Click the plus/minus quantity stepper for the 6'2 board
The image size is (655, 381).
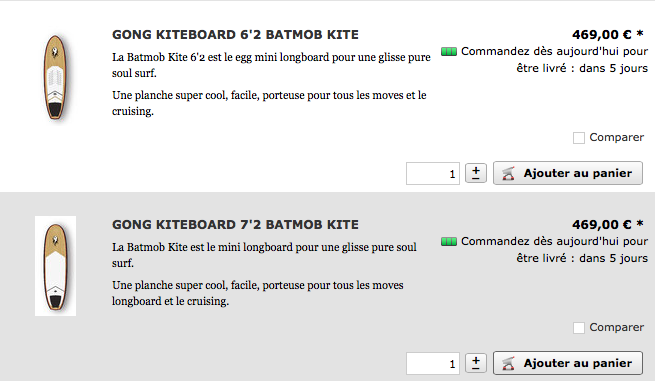(x=476, y=173)
